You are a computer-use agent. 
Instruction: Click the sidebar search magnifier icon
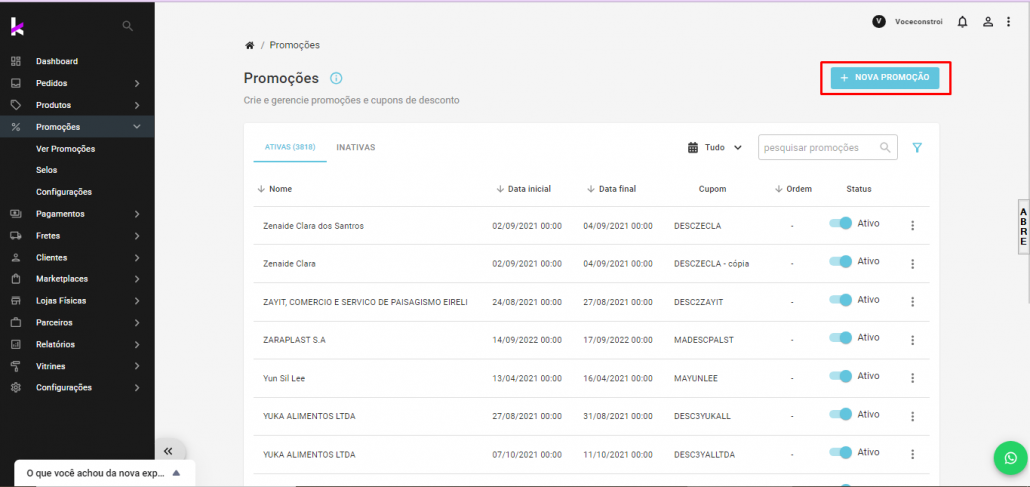pyautogui.click(x=127, y=25)
